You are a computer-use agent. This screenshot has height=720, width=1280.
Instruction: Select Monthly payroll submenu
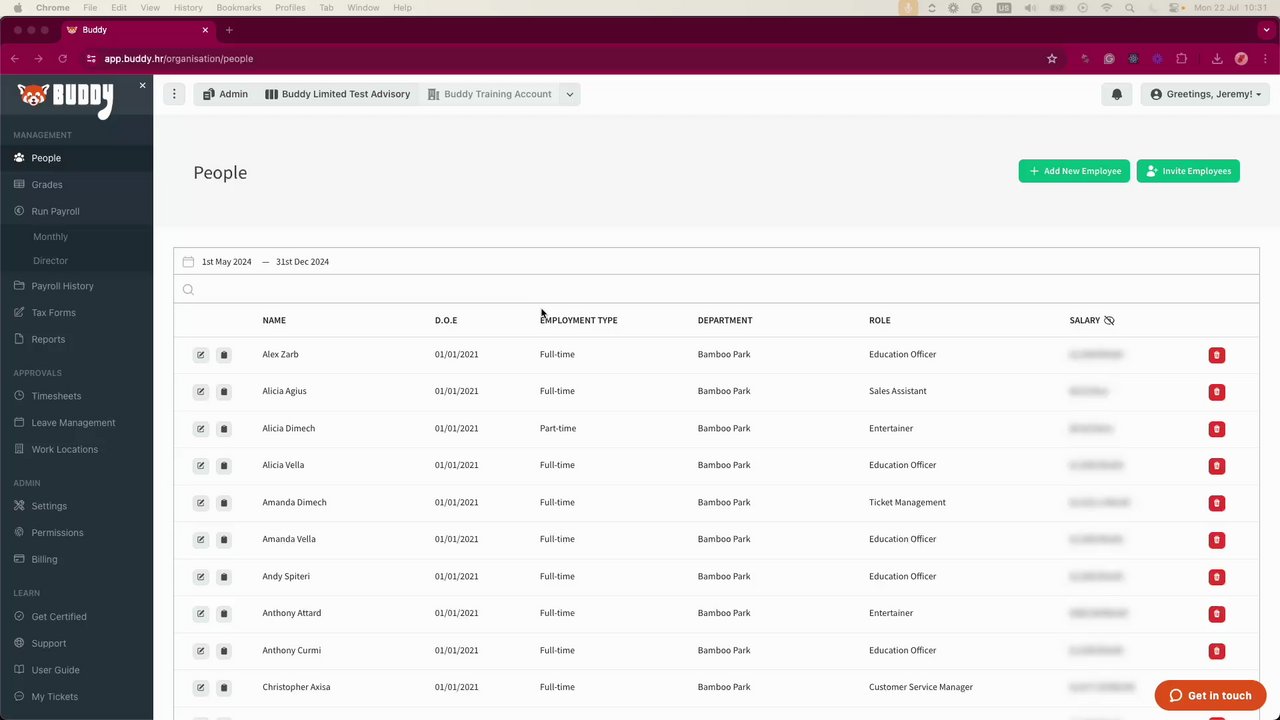51,237
